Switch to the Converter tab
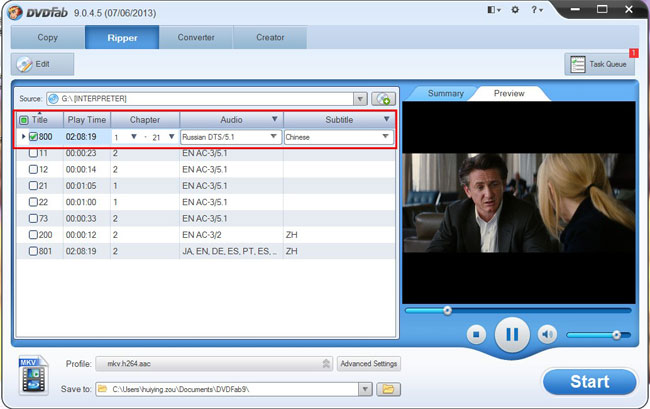Screen dimensions: 650x409 coord(196,37)
